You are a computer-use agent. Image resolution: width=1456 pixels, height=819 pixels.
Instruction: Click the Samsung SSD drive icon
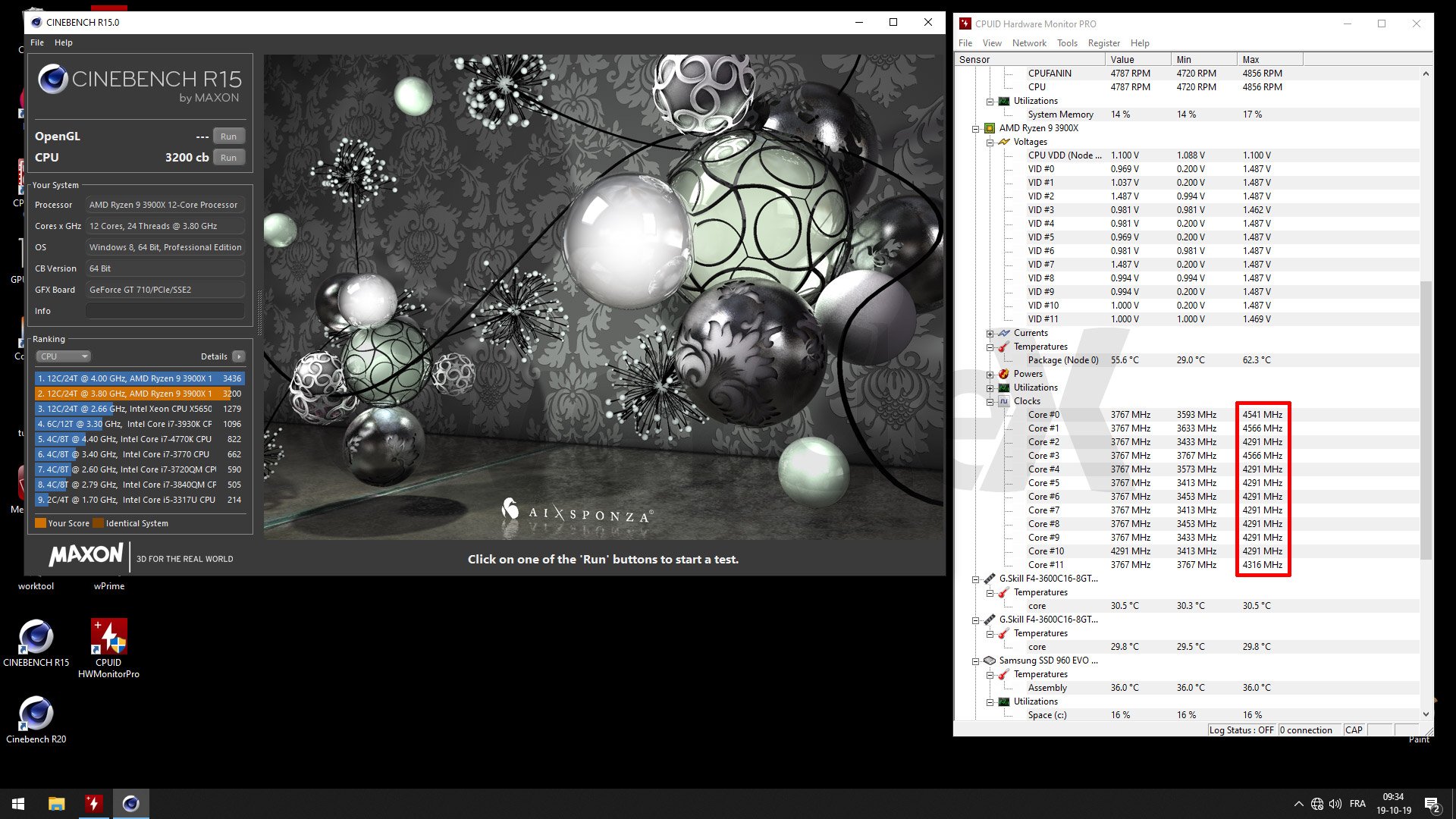point(990,661)
